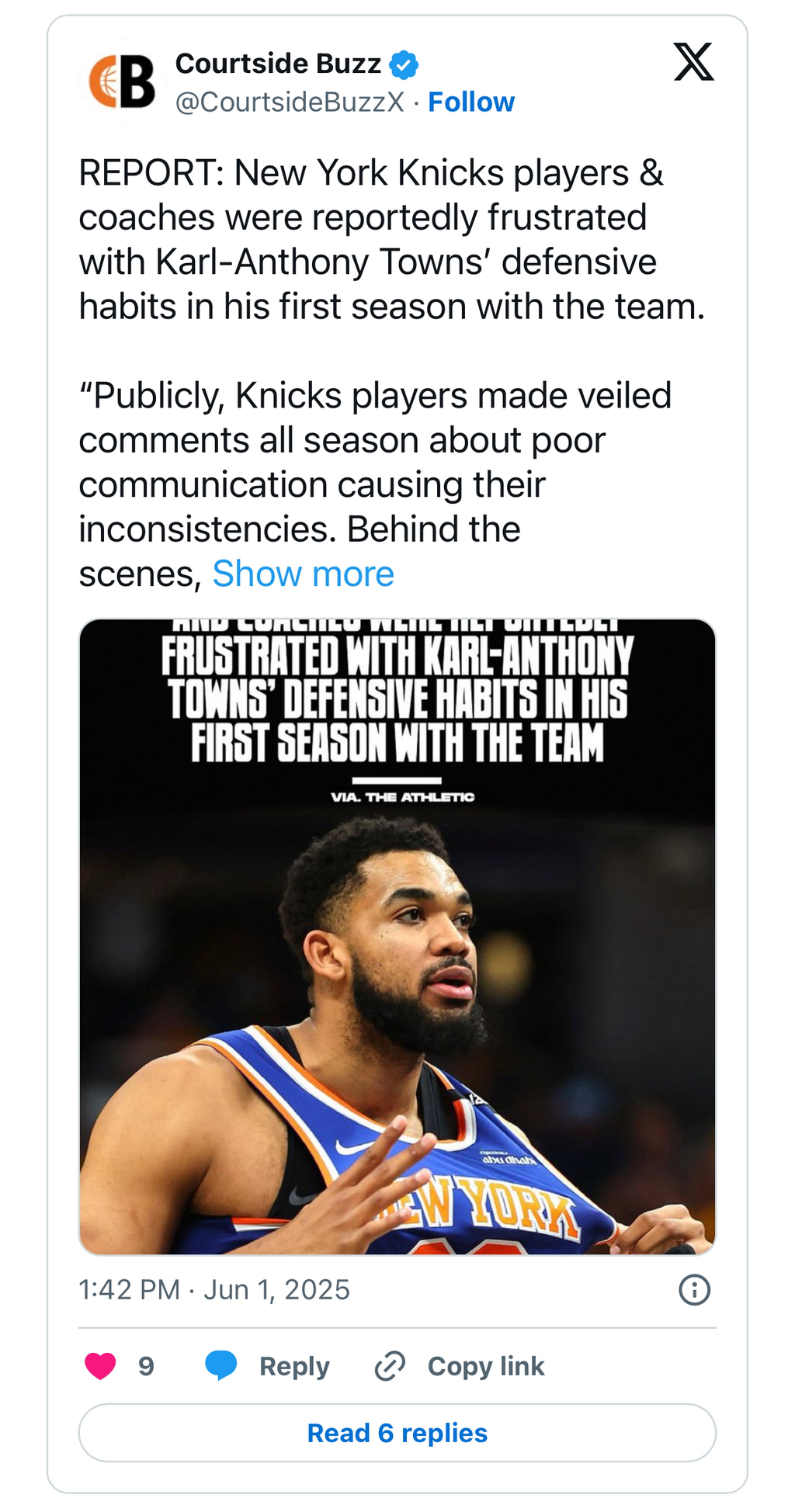Open the Courtside Buzz display name
The height and width of the screenshot is (1512, 795).
click(x=278, y=64)
